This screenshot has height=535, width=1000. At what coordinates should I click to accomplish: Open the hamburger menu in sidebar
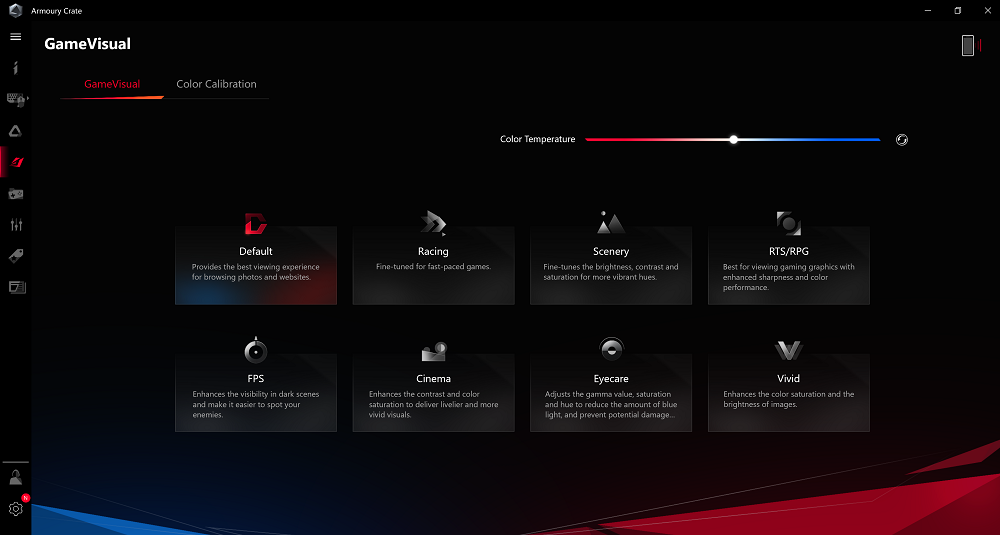click(x=15, y=37)
